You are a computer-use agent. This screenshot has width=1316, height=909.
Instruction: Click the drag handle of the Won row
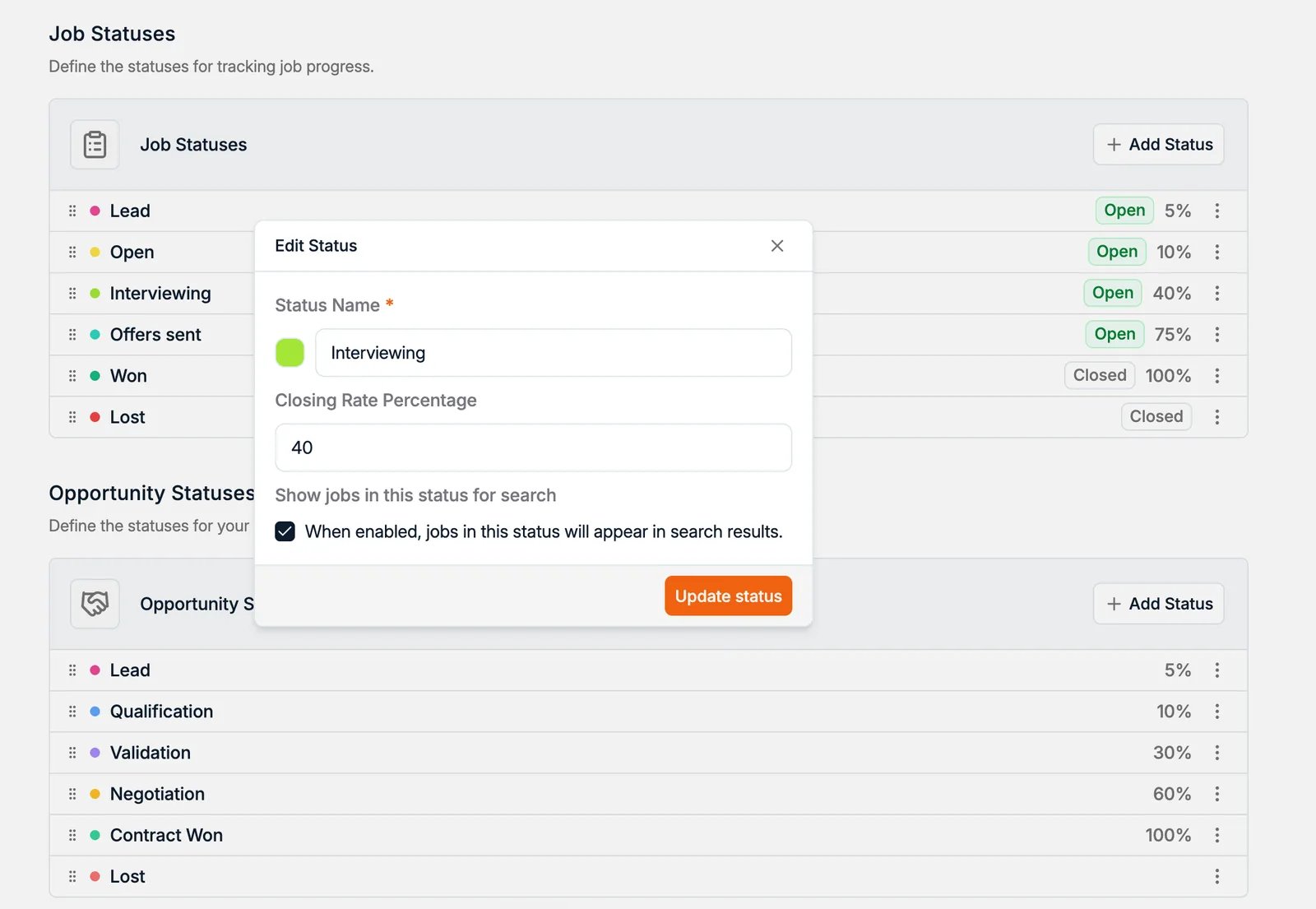(72, 376)
